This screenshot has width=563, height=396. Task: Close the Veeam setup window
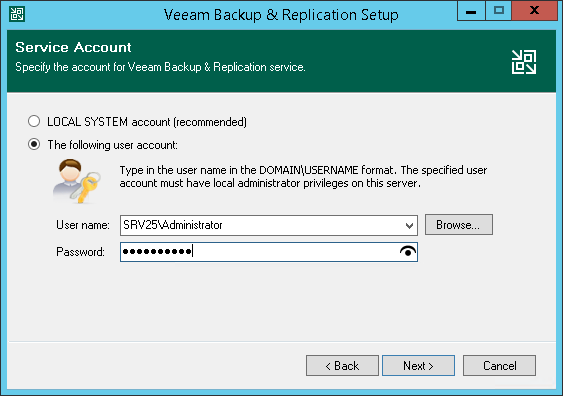coord(534,11)
